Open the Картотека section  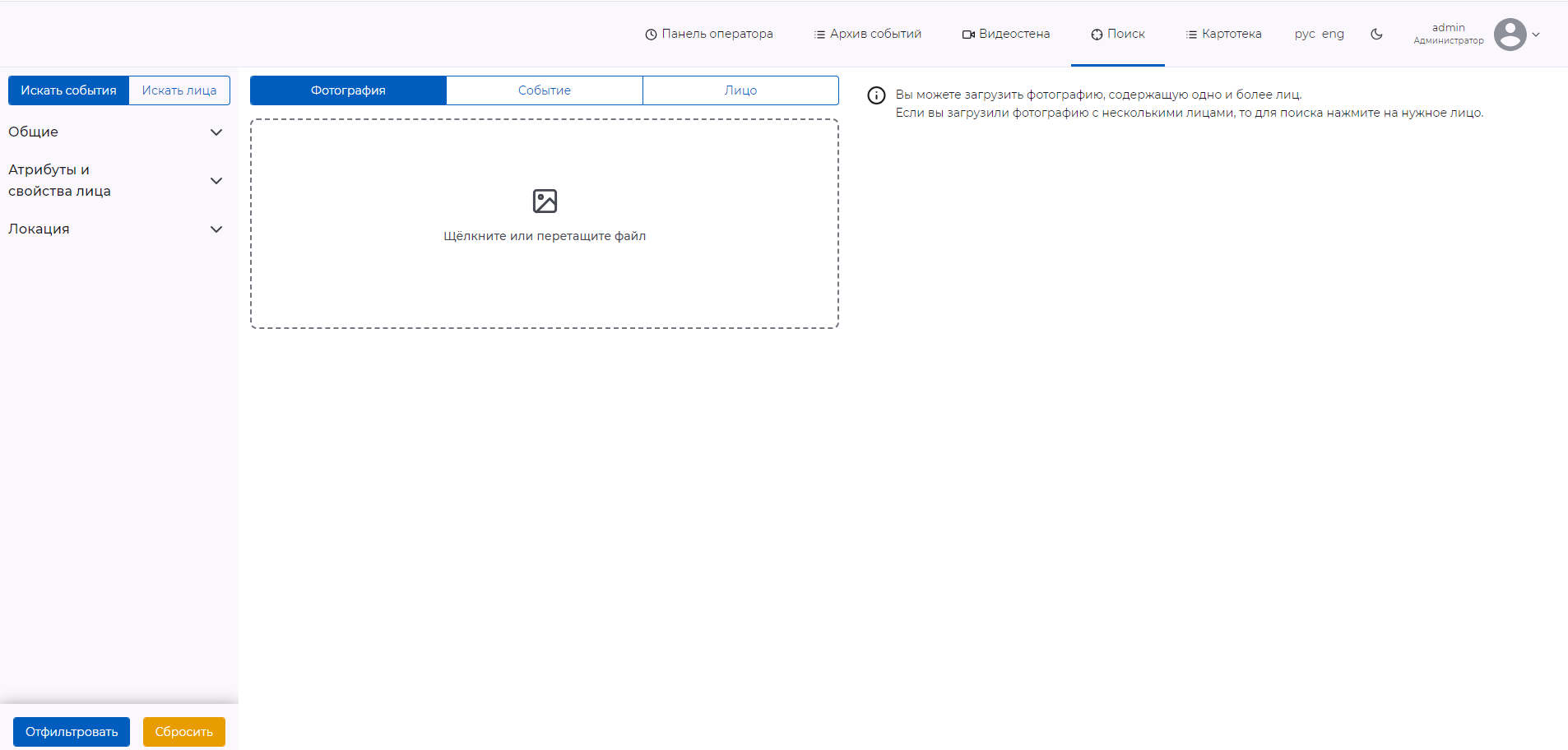click(x=1223, y=34)
